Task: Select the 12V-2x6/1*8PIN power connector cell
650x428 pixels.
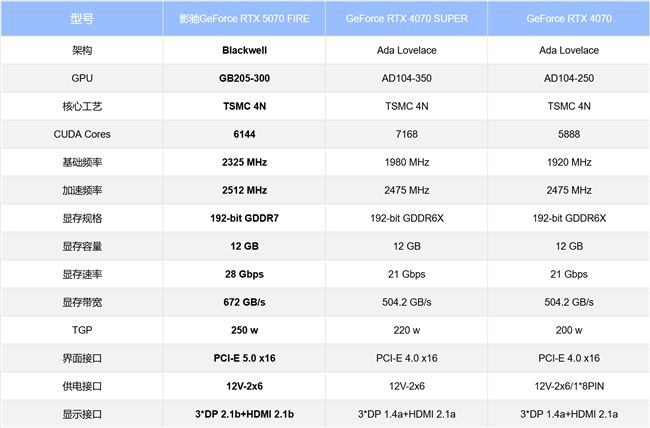Action: [569, 386]
